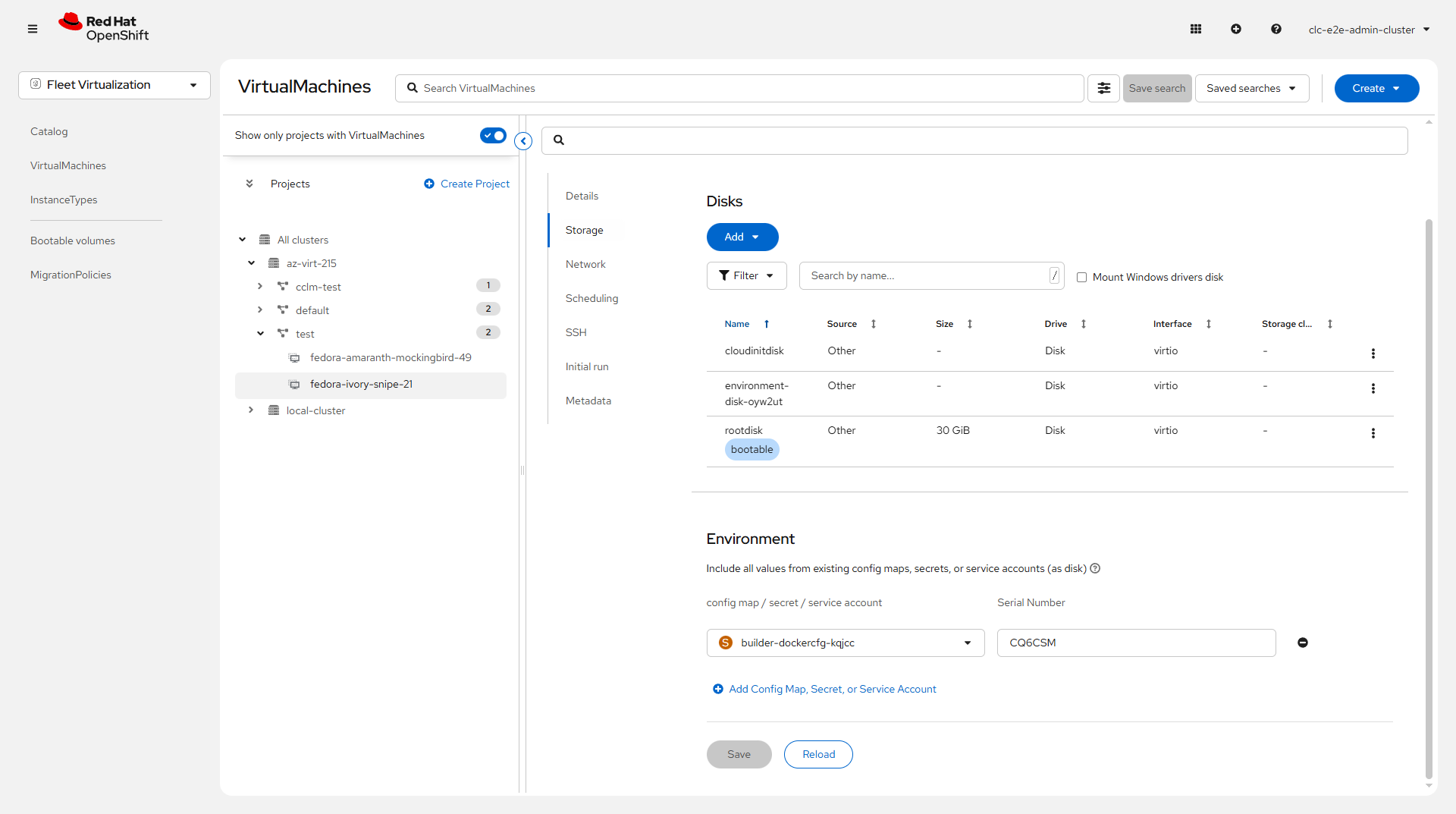Open the Saved searches dropdown
Image resolution: width=1456 pixels, height=814 pixels.
(x=1251, y=88)
